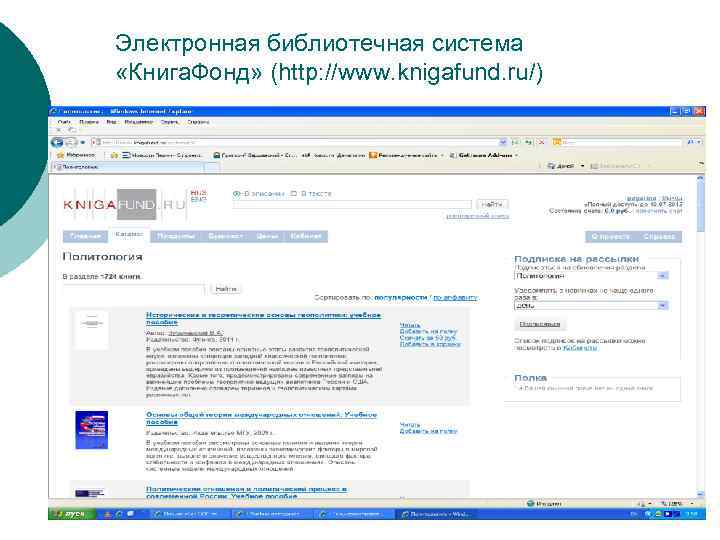Select the 'В тексте' search radio button
This screenshot has width=720, height=540.
click(x=294, y=194)
